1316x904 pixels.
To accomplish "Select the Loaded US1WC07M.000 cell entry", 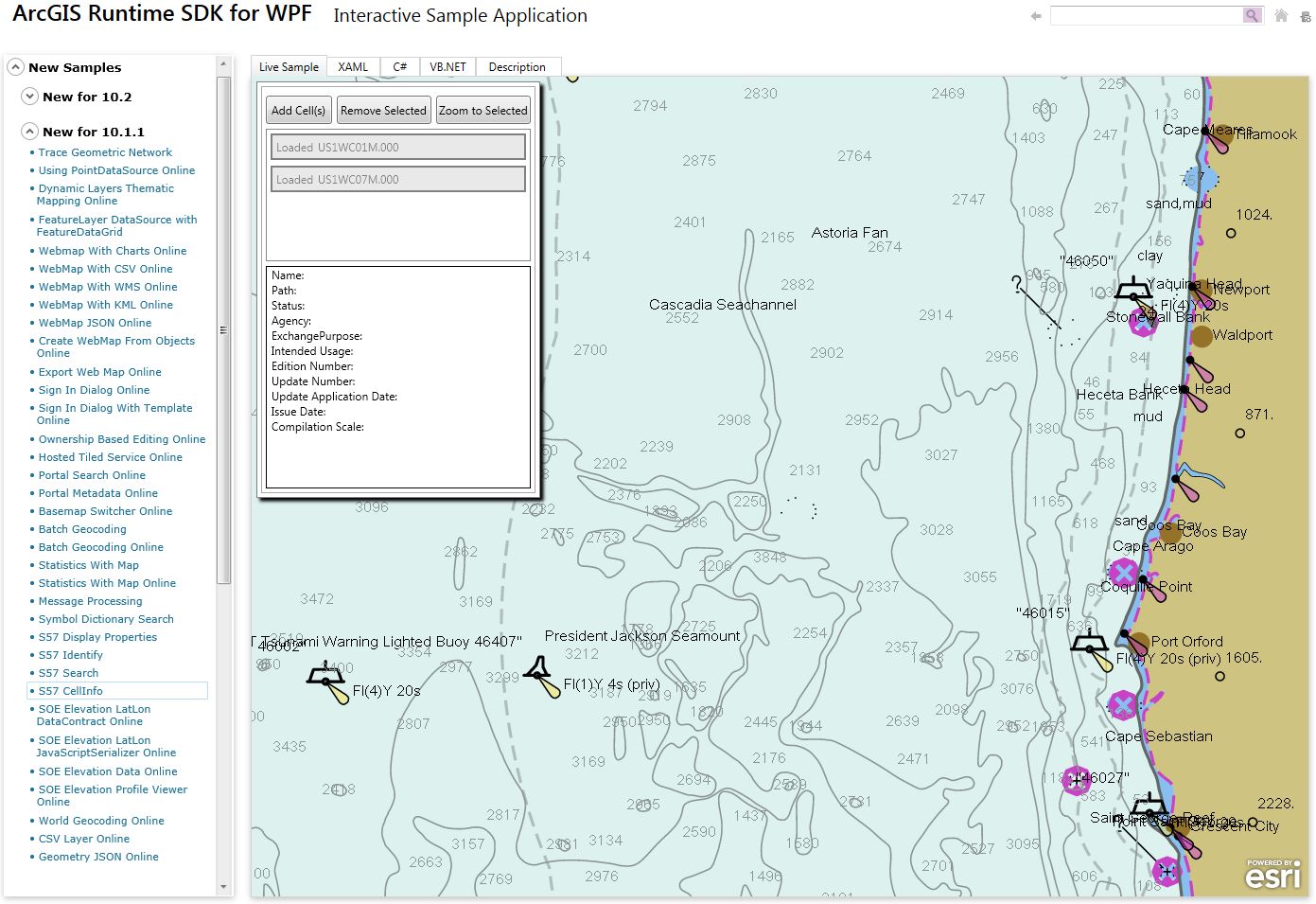I will pos(398,179).
